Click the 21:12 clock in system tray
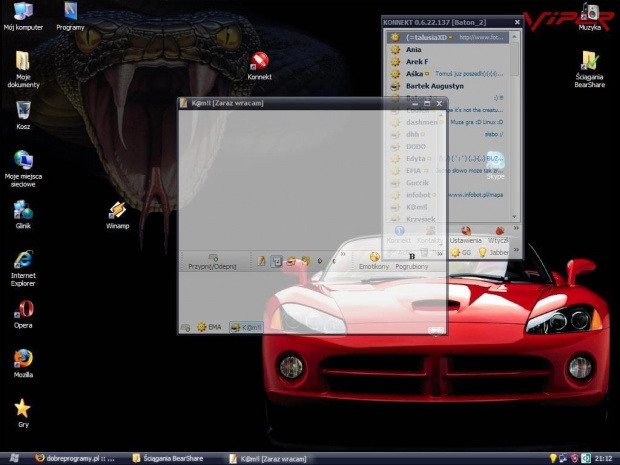Screen dimensions: 620x465 pyautogui.click(x=604, y=459)
